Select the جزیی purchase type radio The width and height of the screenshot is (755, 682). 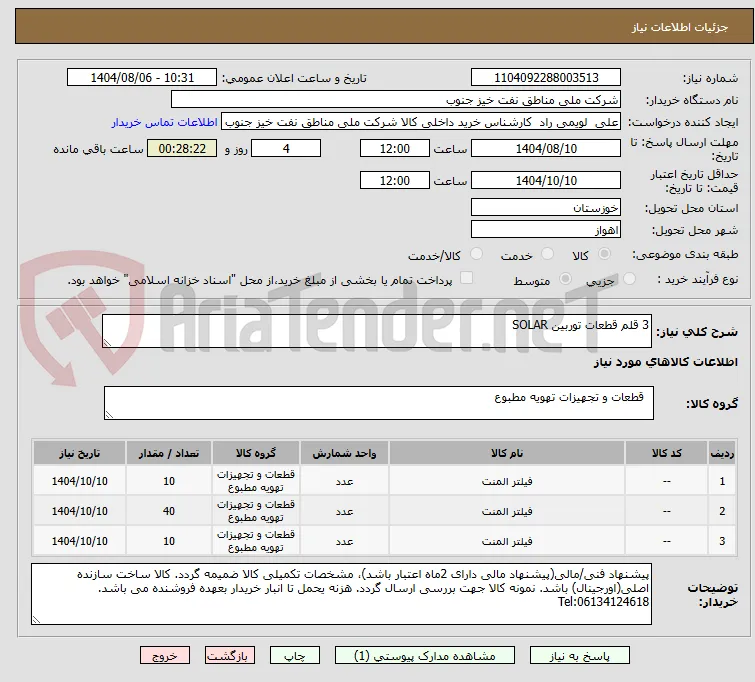(x=629, y=279)
